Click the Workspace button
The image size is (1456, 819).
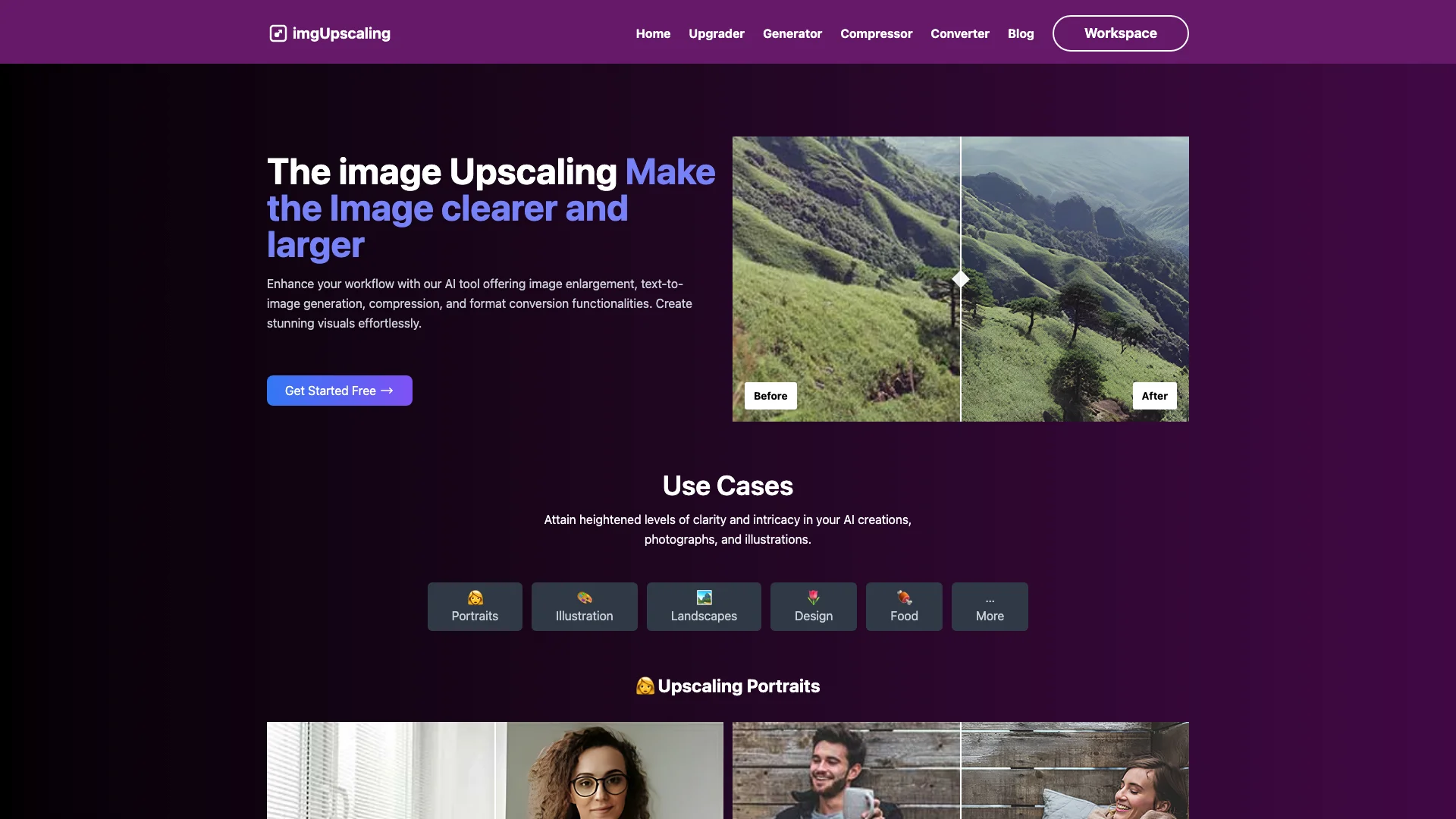[x=1120, y=33]
